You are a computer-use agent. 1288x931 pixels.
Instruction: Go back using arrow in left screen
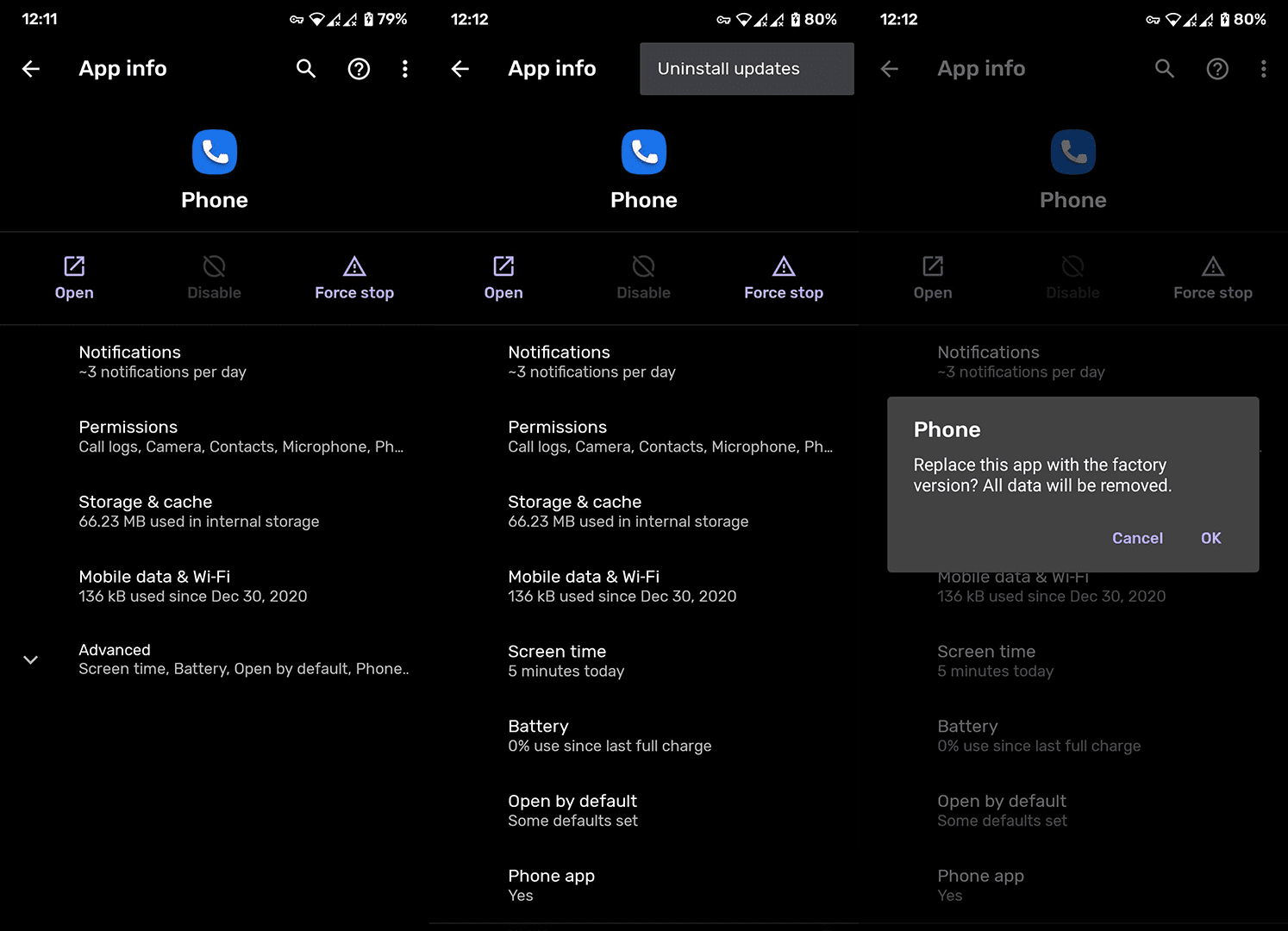(x=31, y=69)
